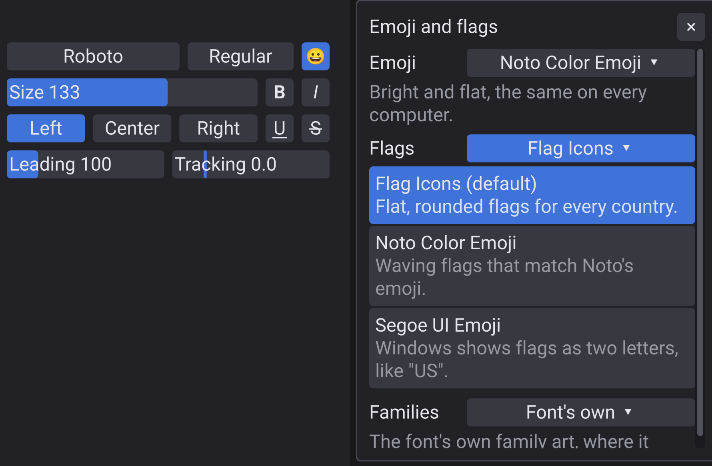Align text Right

click(x=218, y=128)
